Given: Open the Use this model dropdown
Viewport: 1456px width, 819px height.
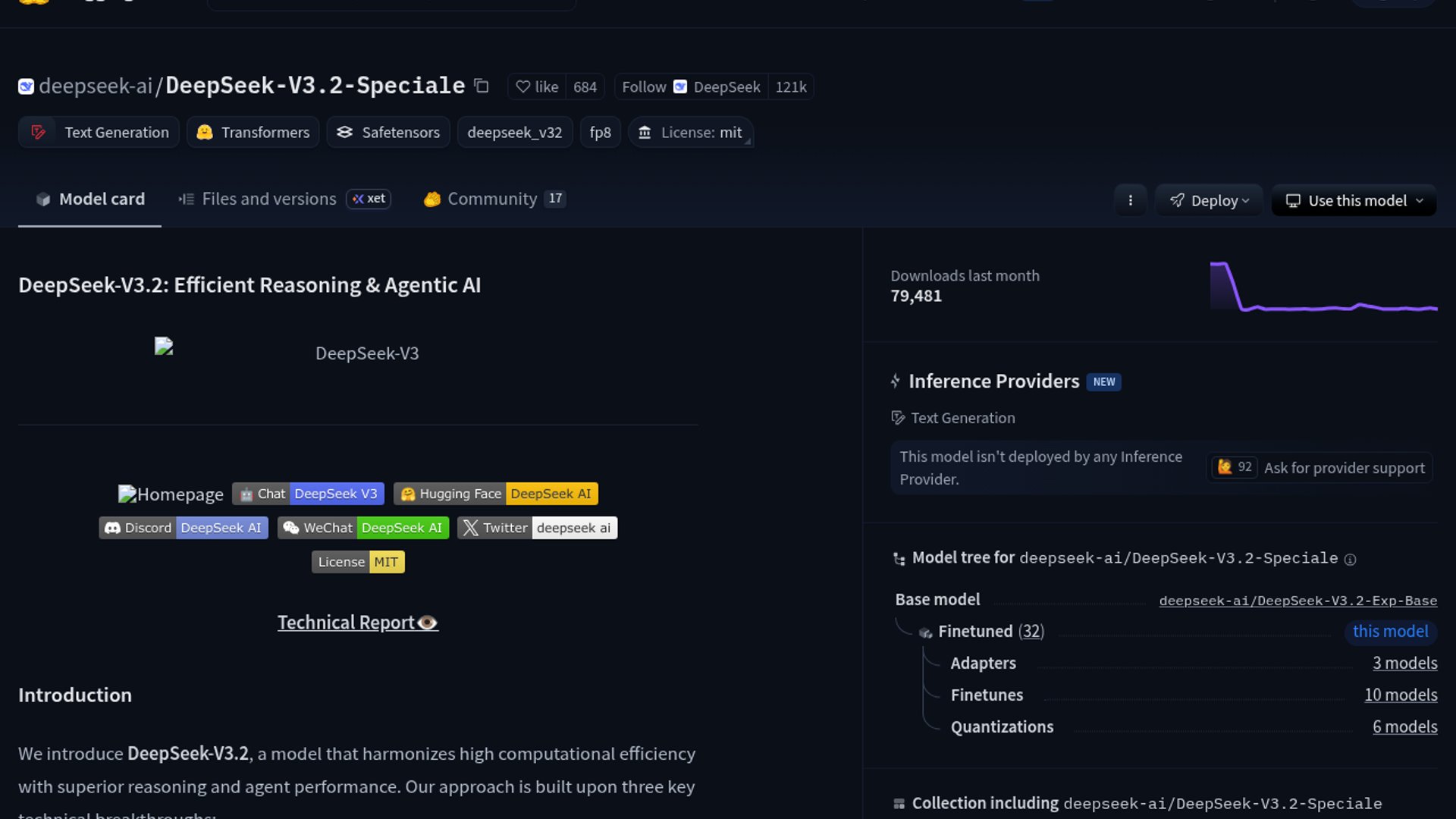Looking at the screenshot, I should 1354,201.
